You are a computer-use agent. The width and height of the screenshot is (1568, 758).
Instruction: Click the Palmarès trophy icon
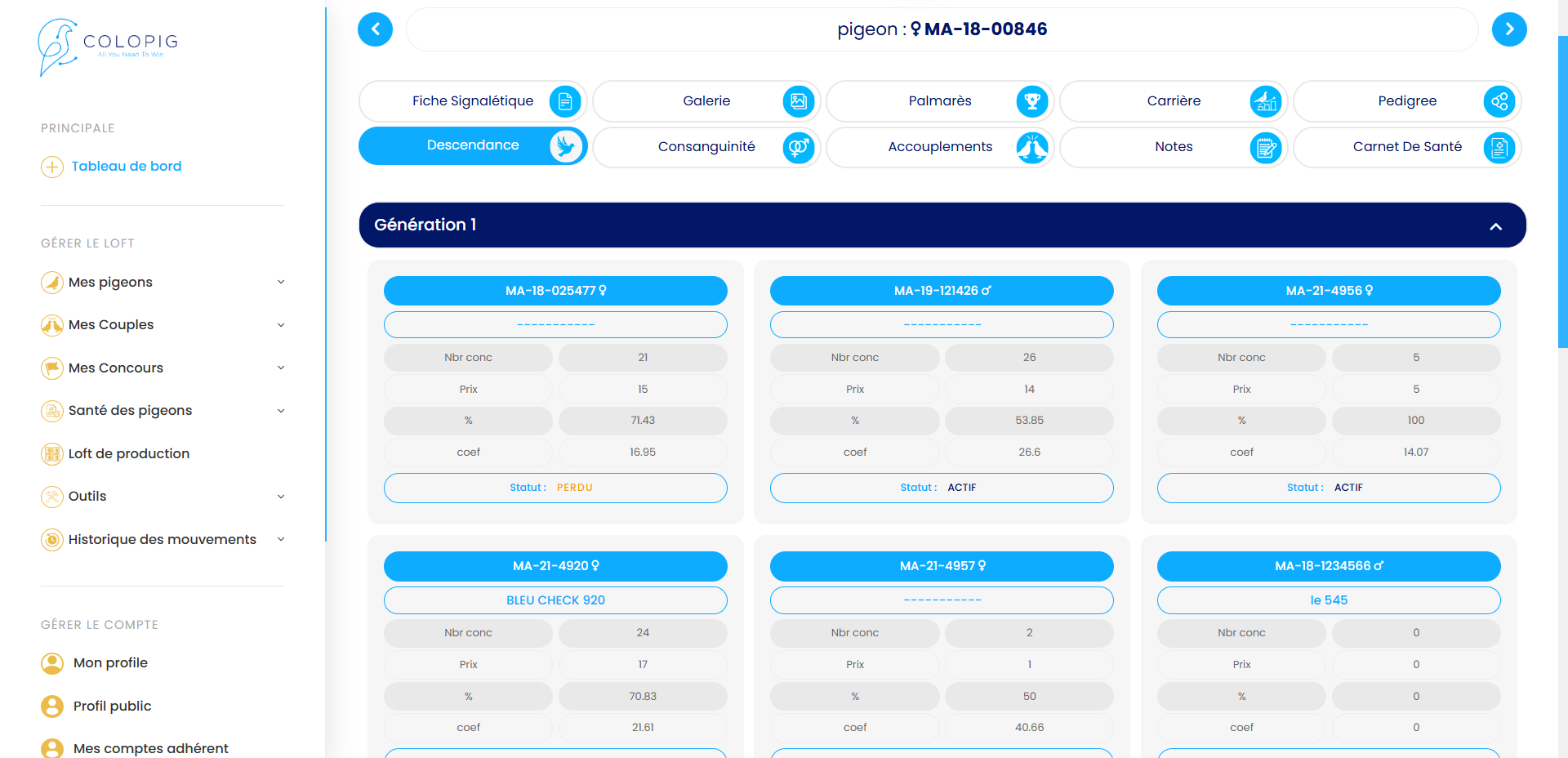pos(1032,101)
